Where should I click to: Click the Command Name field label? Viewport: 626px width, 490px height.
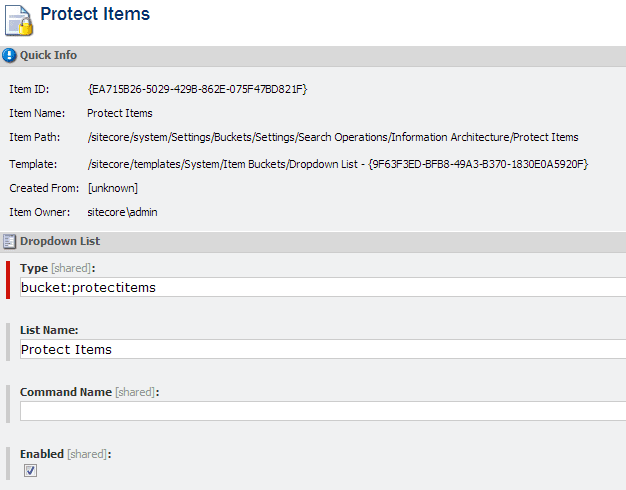pos(65,392)
